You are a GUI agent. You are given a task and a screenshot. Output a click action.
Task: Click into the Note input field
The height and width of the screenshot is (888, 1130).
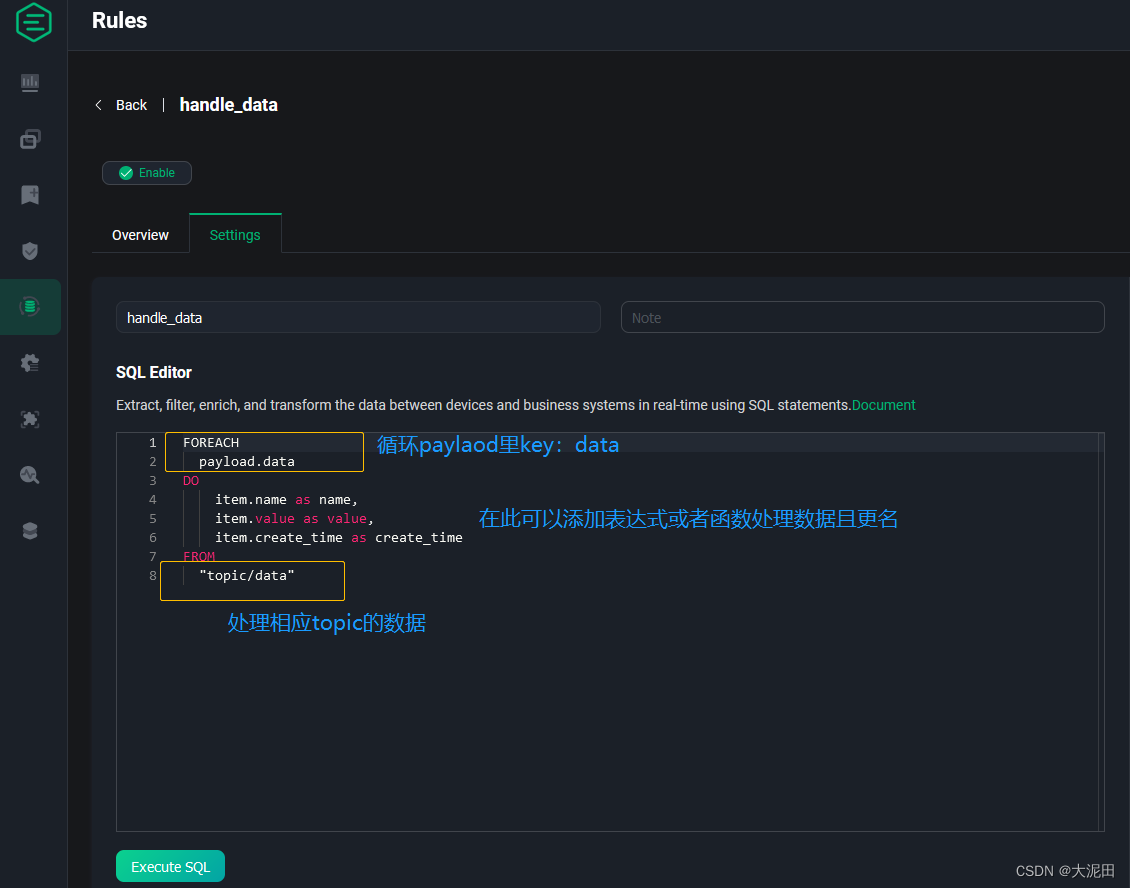tap(863, 318)
